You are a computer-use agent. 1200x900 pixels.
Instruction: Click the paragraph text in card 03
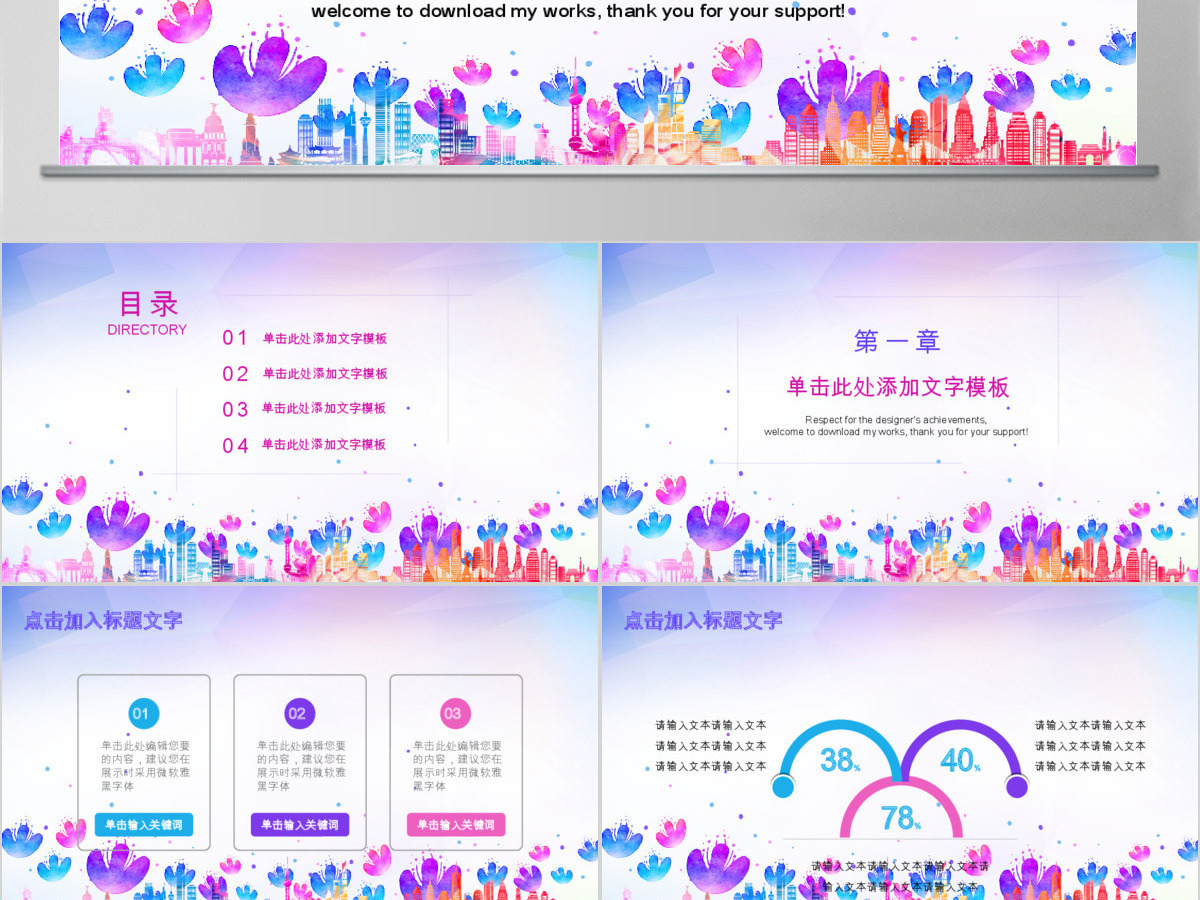pos(457,766)
